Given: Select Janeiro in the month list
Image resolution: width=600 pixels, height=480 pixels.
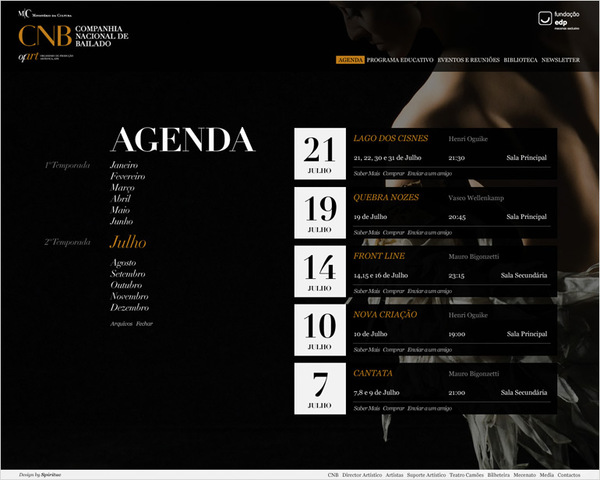Looking at the screenshot, I should tap(125, 164).
